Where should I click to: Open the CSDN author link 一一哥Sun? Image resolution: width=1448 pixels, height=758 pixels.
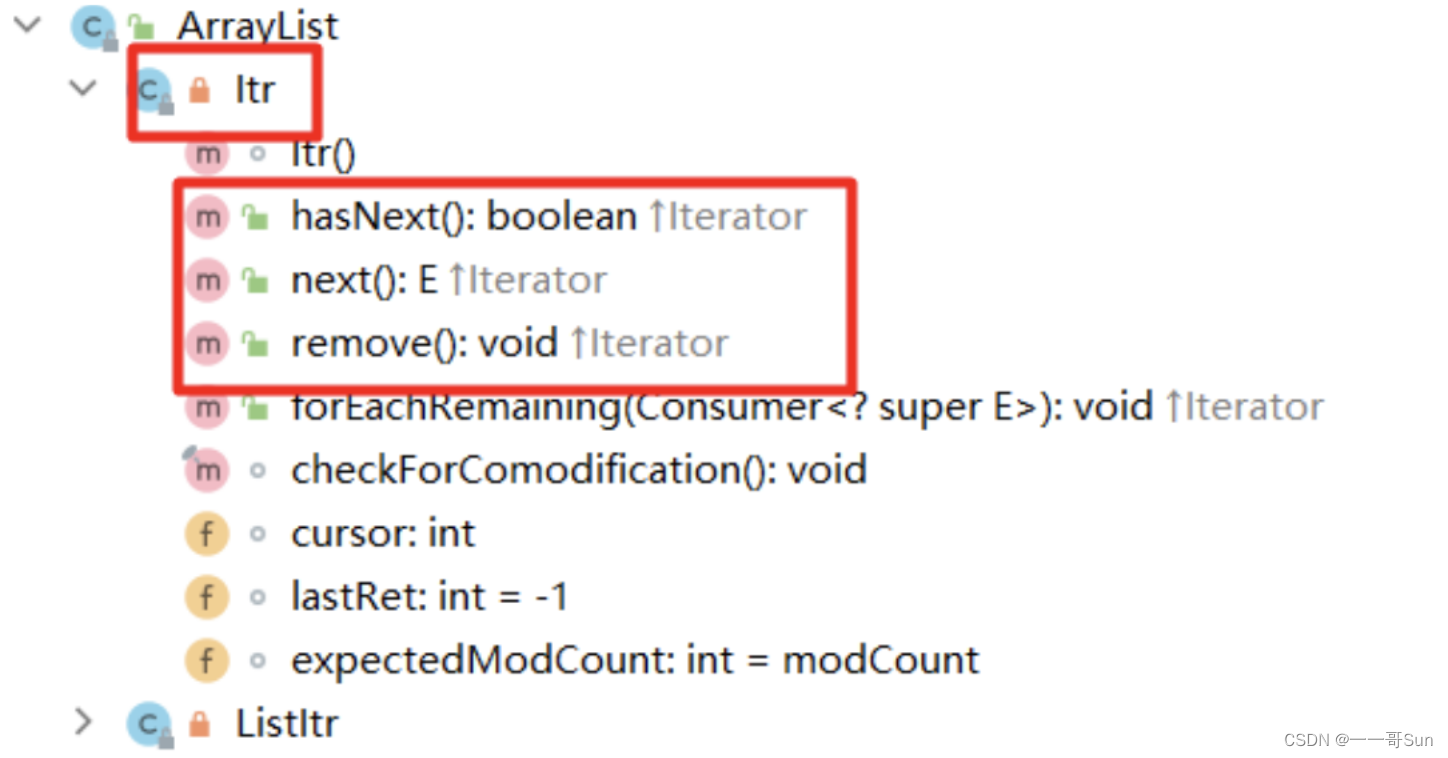[1357, 740]
